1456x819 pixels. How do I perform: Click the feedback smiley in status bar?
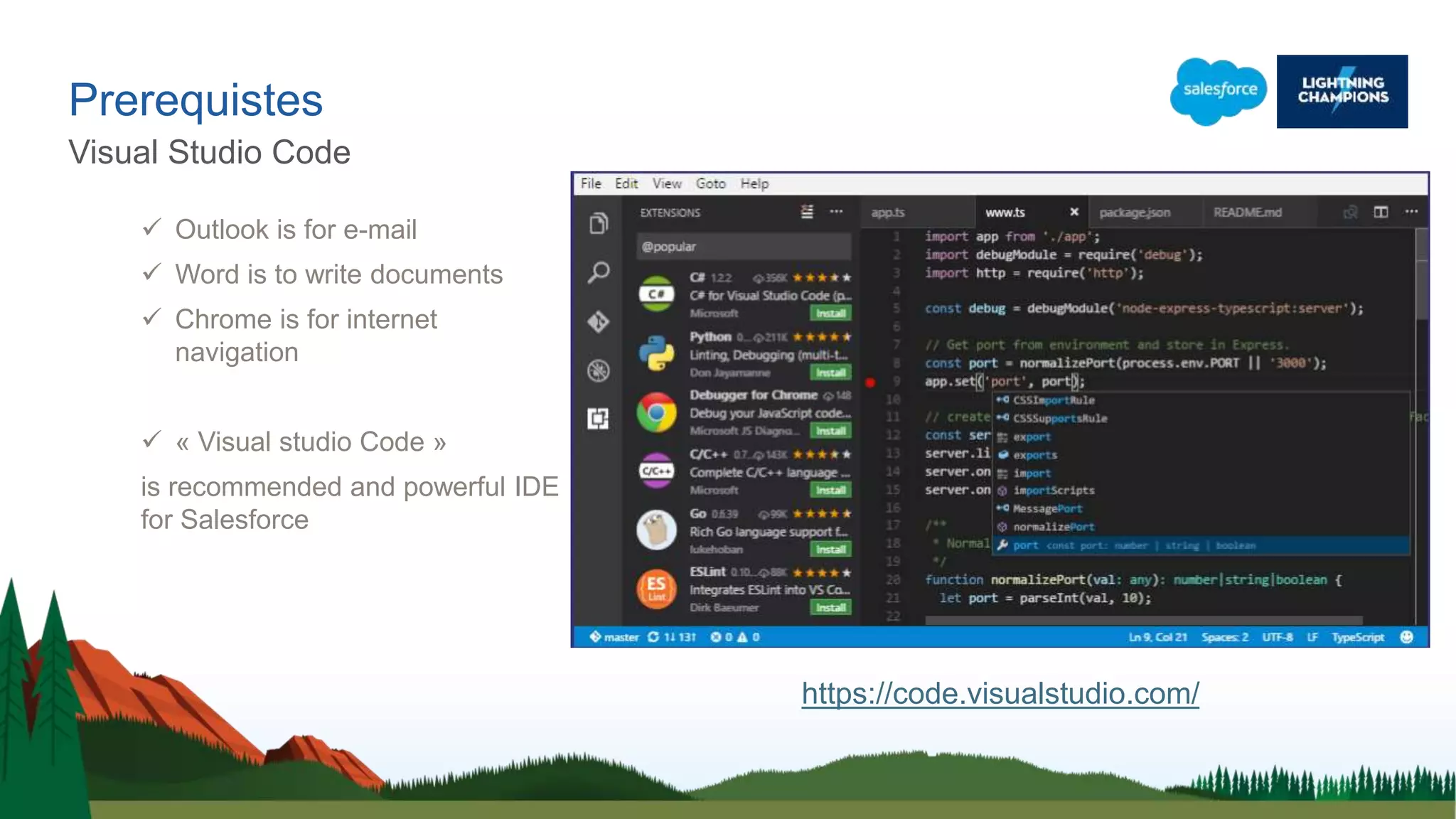[x=1407, y=637]
